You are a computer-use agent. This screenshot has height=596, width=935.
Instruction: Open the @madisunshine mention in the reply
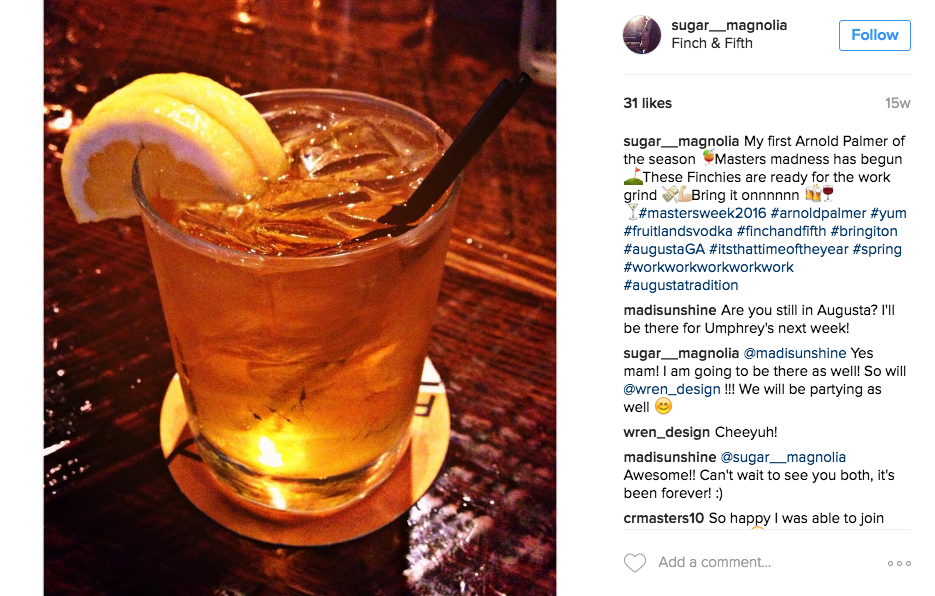pyautogui.click(x=794, y=353)
